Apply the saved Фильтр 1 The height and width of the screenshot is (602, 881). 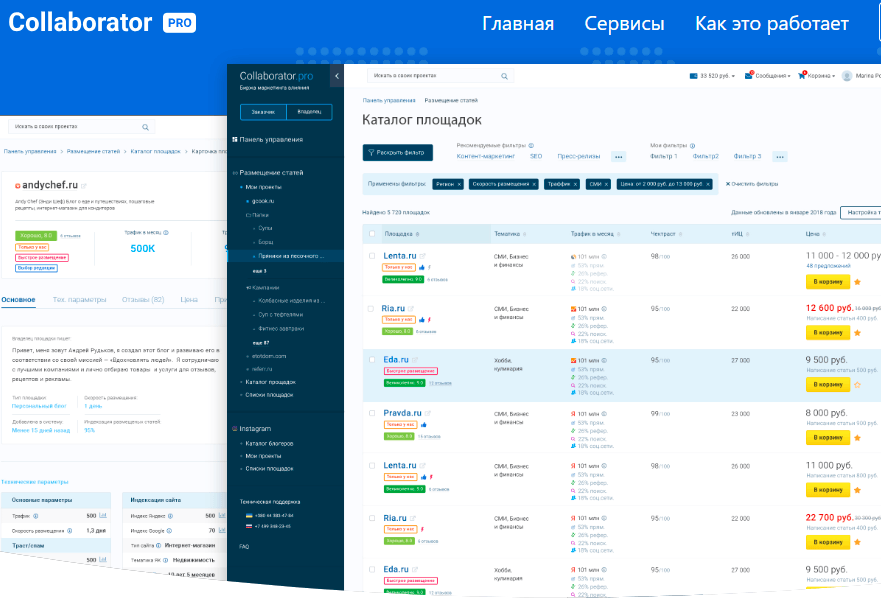[x=664, y=156]
